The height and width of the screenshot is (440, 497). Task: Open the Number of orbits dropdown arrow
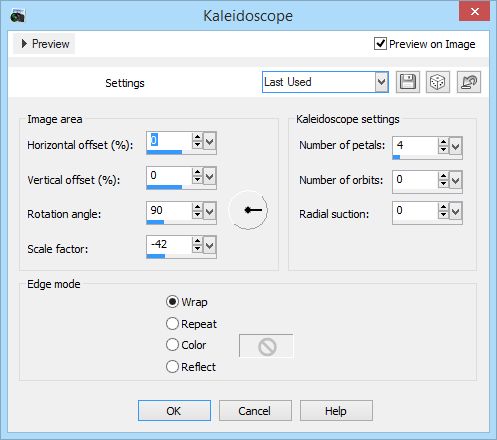(456, 180)
